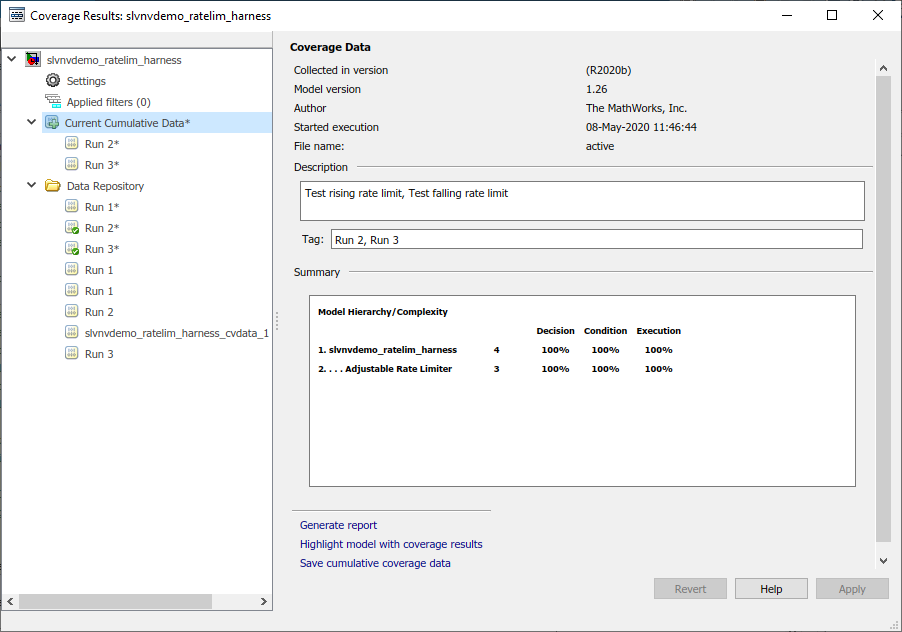Image resolution: width=902 pixels, height=632 pixels.
Task: Click the Run 2* icon with green checkmark
Action: pos(72,228)
